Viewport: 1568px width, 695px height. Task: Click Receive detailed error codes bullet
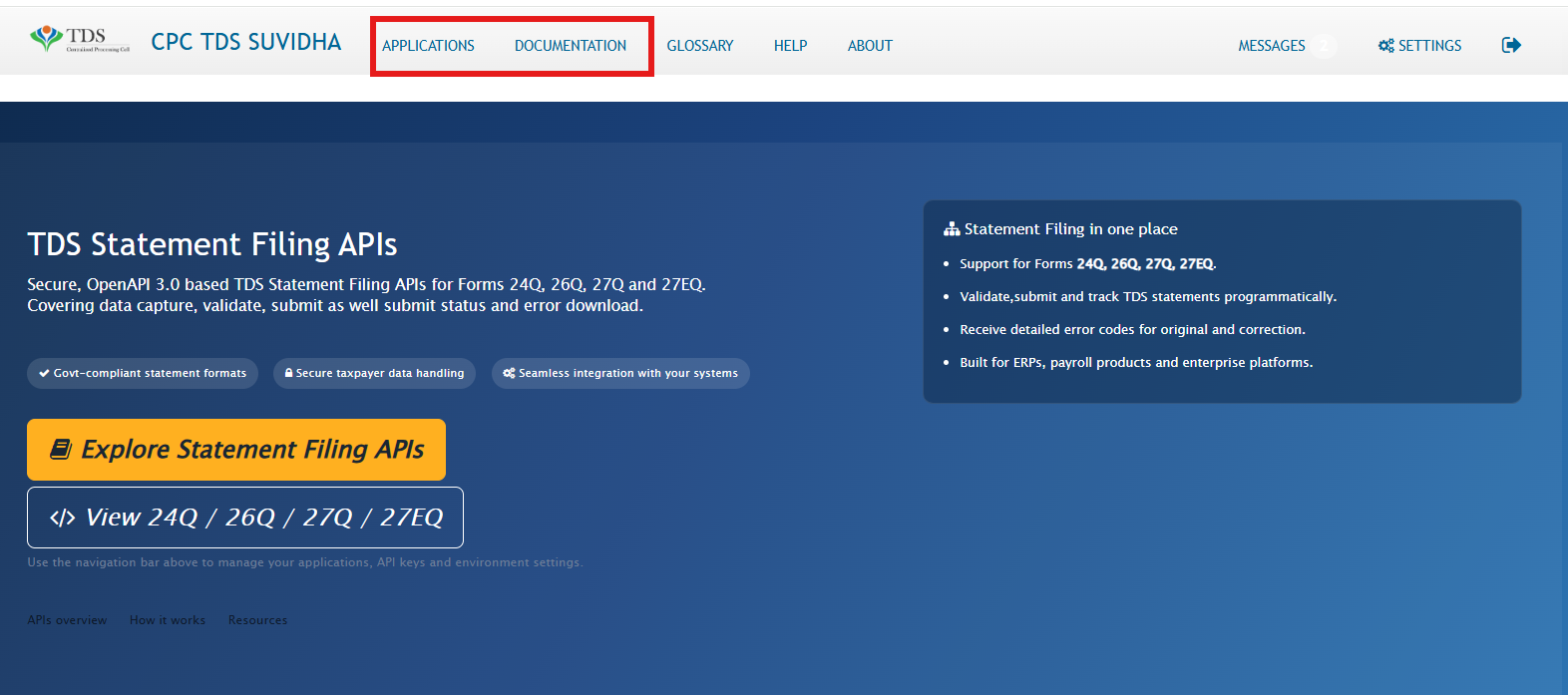tap(1132, 330)
